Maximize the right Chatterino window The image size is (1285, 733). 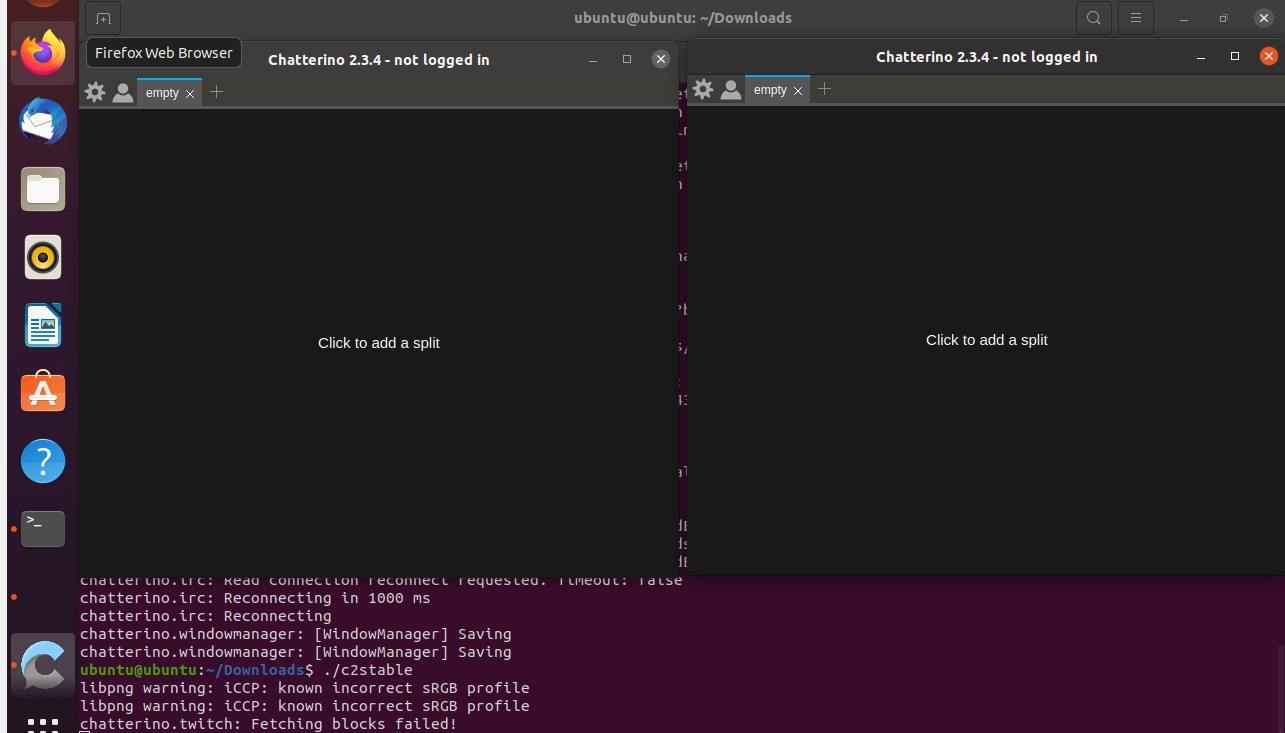[x=1235, y=56]
